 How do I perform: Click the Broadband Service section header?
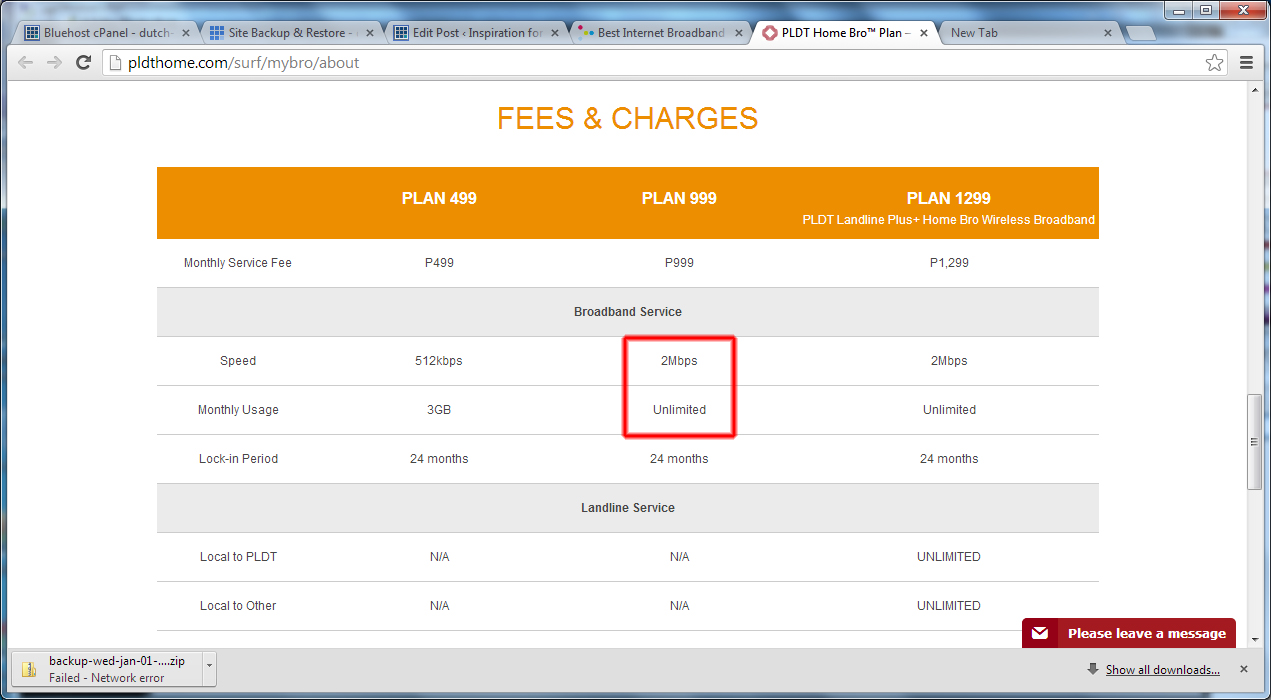628,312
